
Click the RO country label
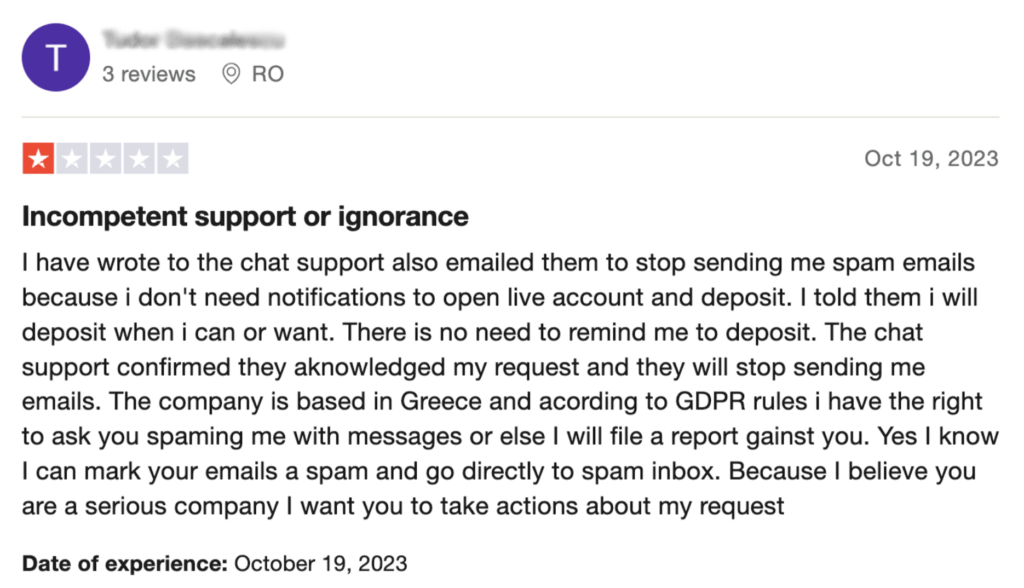(x=268, y=74)
